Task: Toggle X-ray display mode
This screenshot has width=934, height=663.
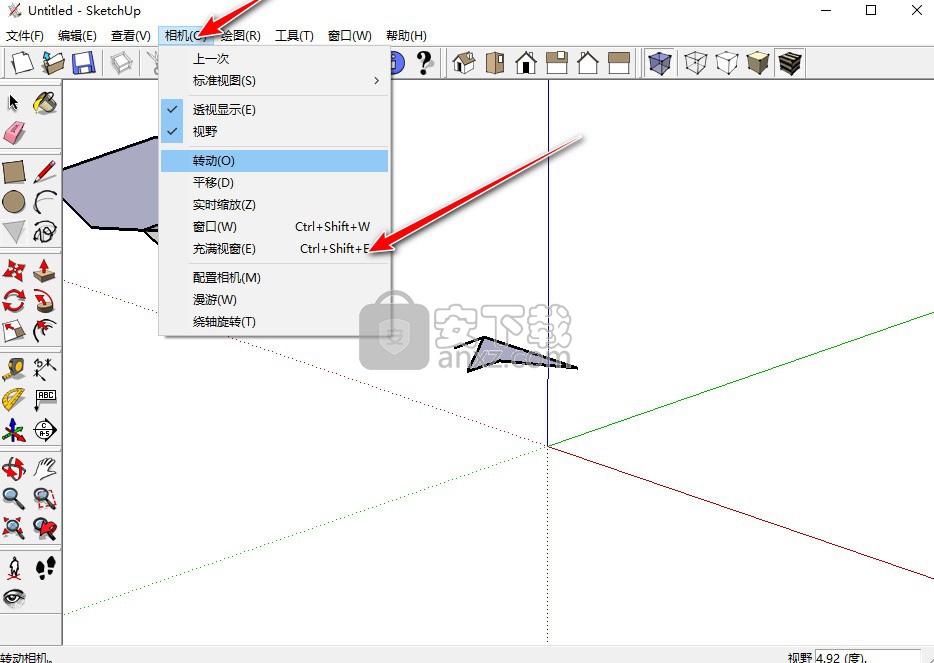Action: click(x=659, y=63)
